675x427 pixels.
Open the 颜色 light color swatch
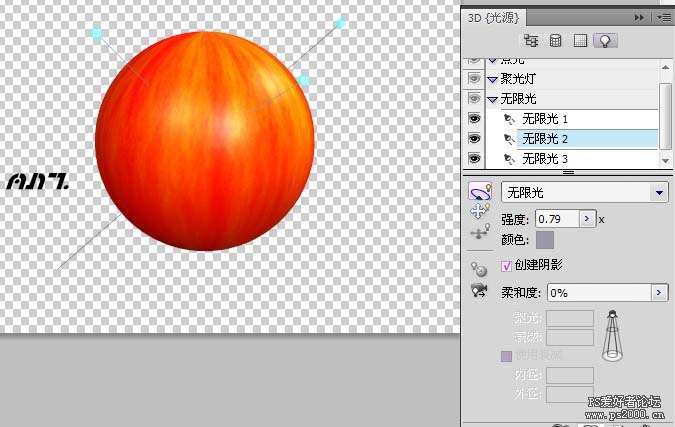click(x=545, y=240)
